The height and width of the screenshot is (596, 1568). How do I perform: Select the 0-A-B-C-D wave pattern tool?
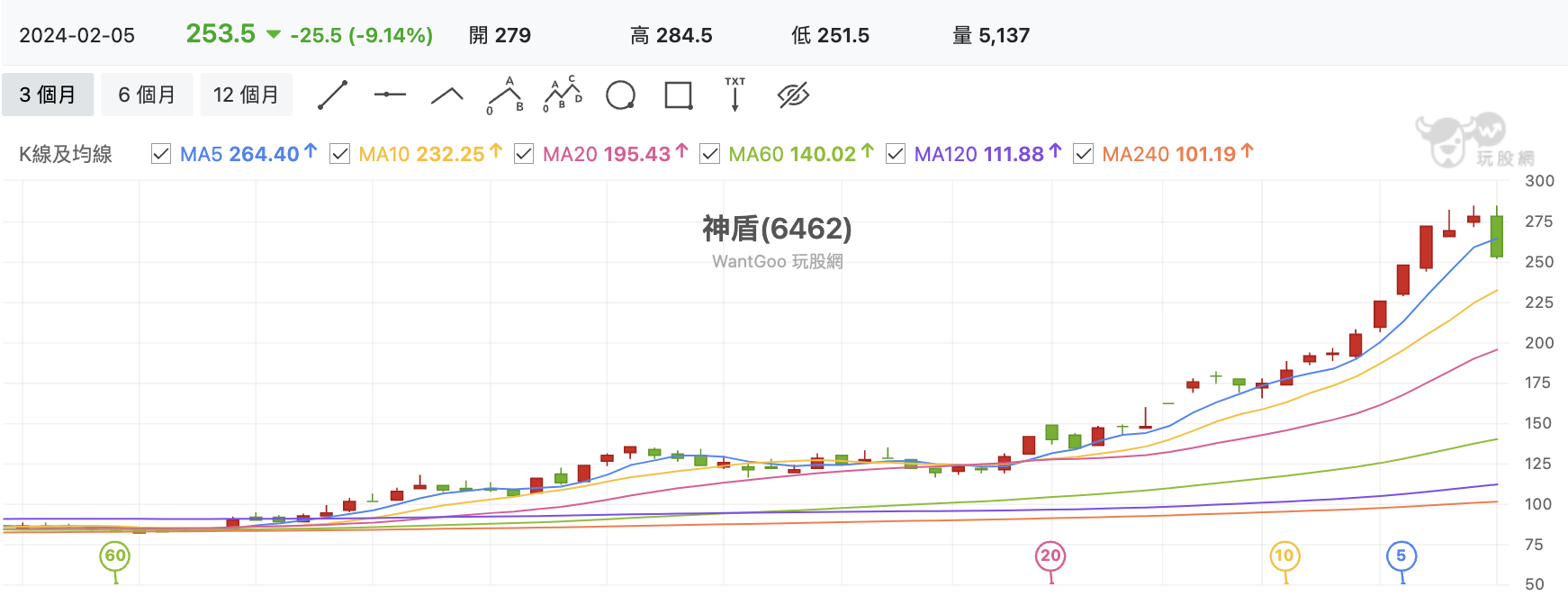click(563, 95)
